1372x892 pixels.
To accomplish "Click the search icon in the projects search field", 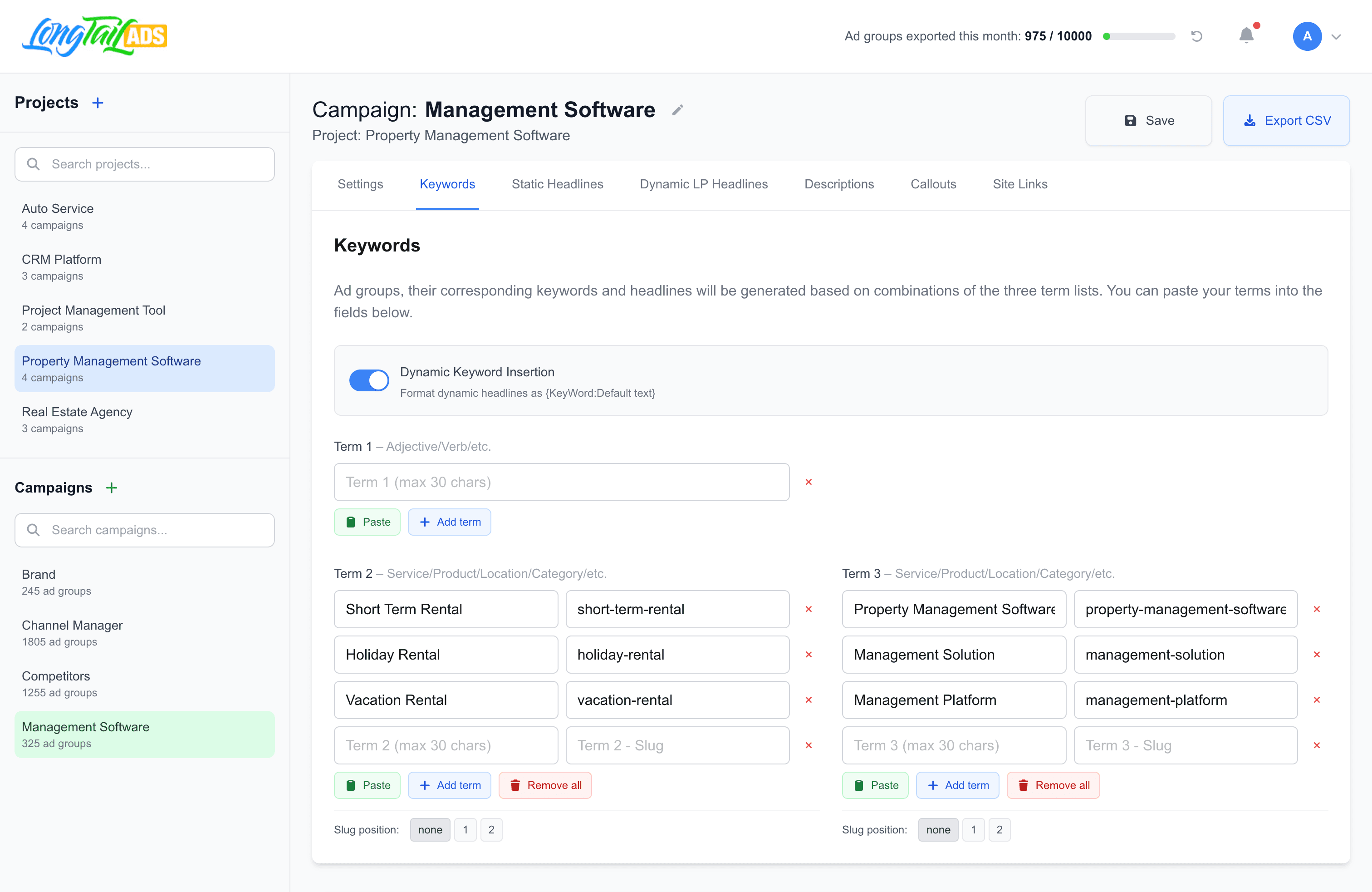I will [34, 164].
